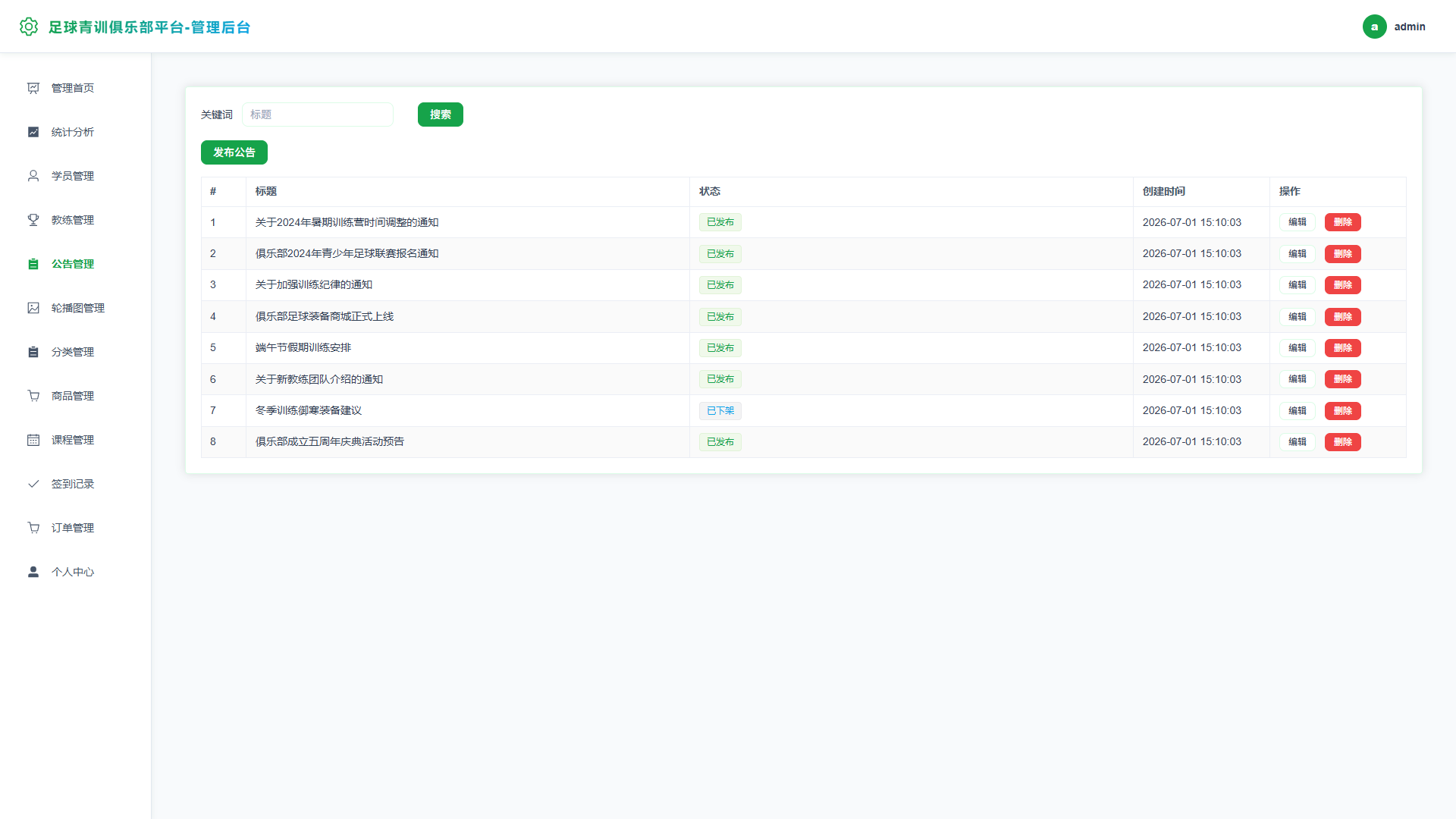This screenshot has width=1456, height=819.
Task: Delete 俱乐部2024年青少年足球联赛报名通知
Action: tap(1342, 254)
